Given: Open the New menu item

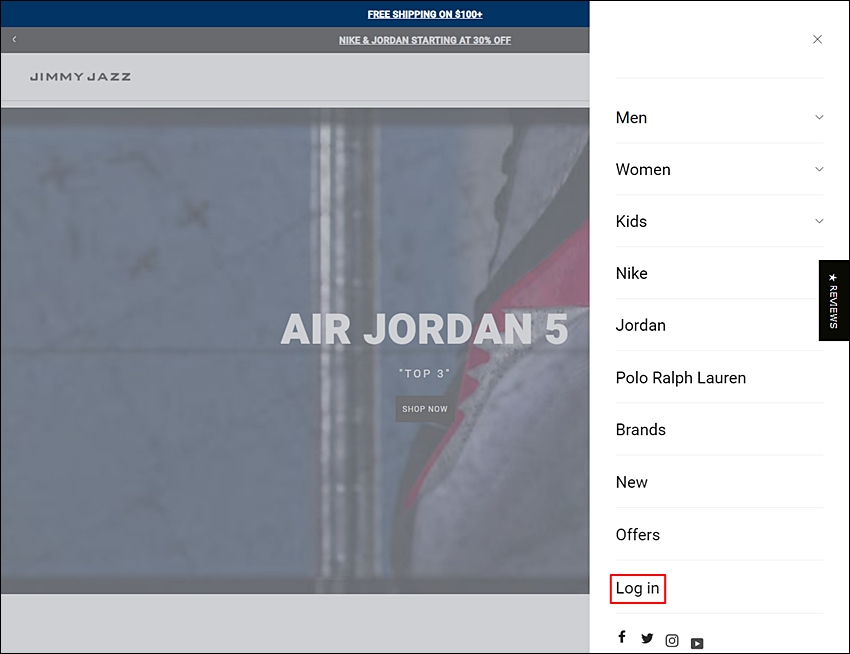Looking at the screenshot, I should (x=632, y=482).
